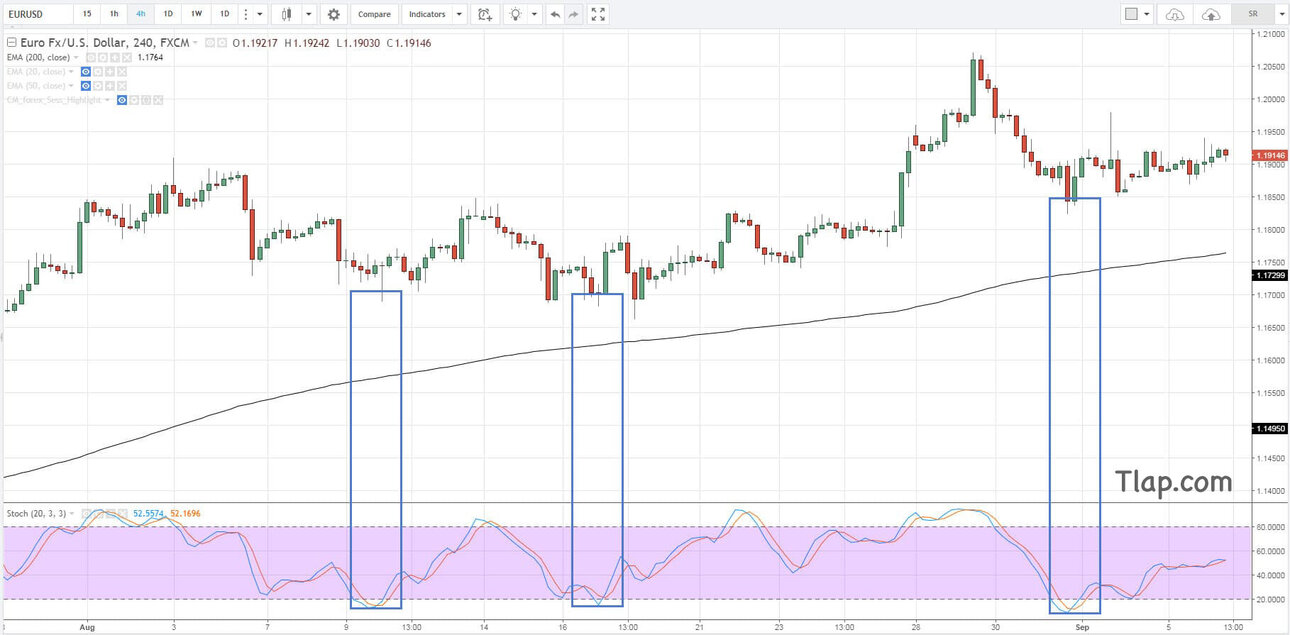Click the Sep date label on time axis
This screenshot has width=1290, height=635.
1081,626
